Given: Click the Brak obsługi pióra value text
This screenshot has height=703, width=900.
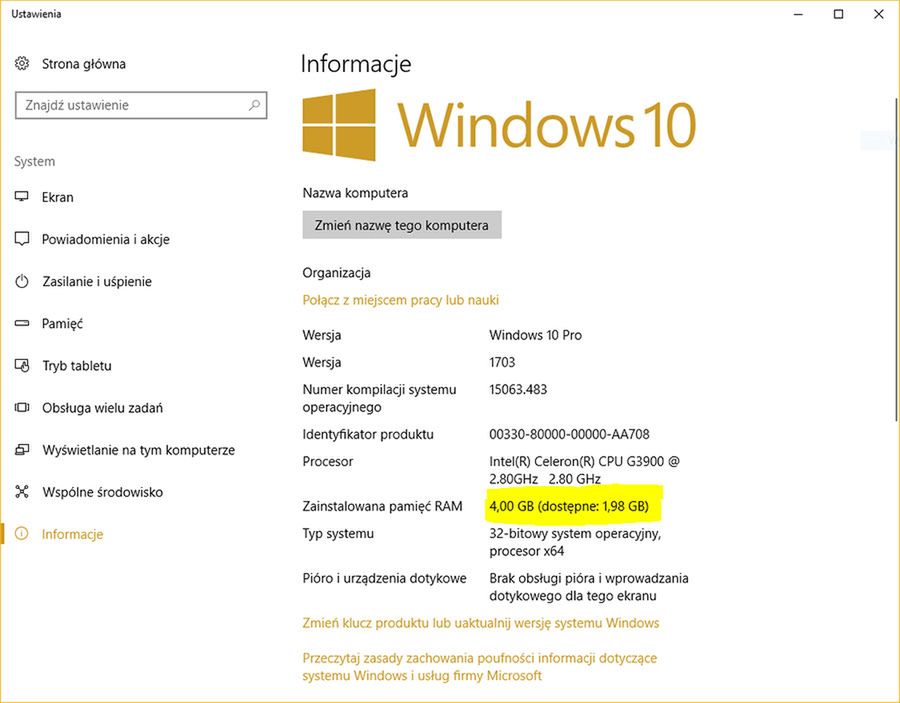Looking at the screenshot, I should (x=589, y=587).
